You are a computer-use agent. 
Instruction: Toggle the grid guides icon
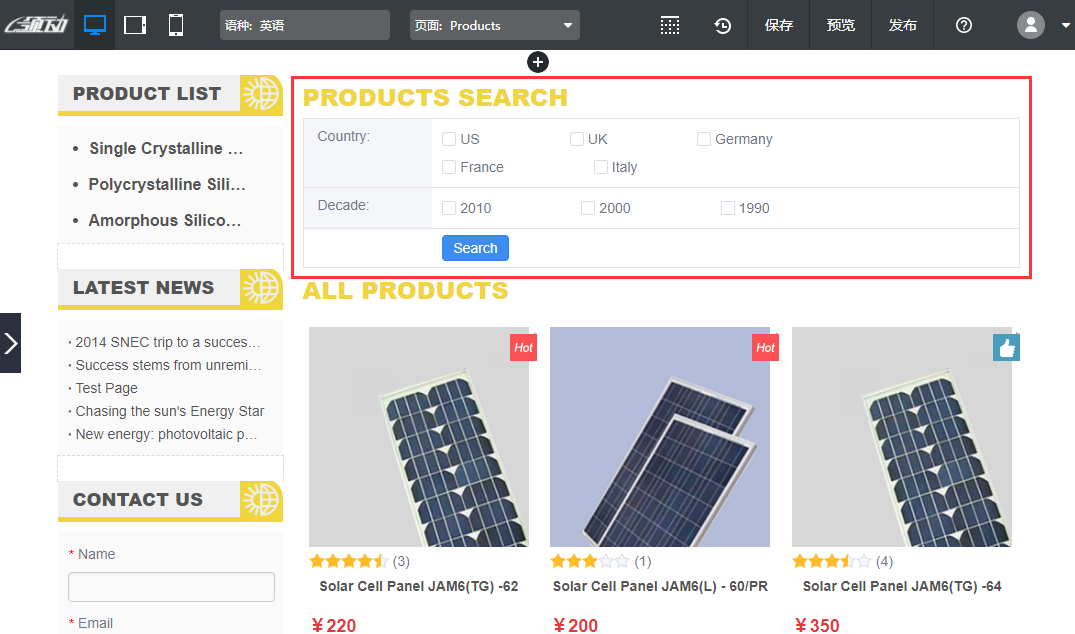tap(670, 25)
